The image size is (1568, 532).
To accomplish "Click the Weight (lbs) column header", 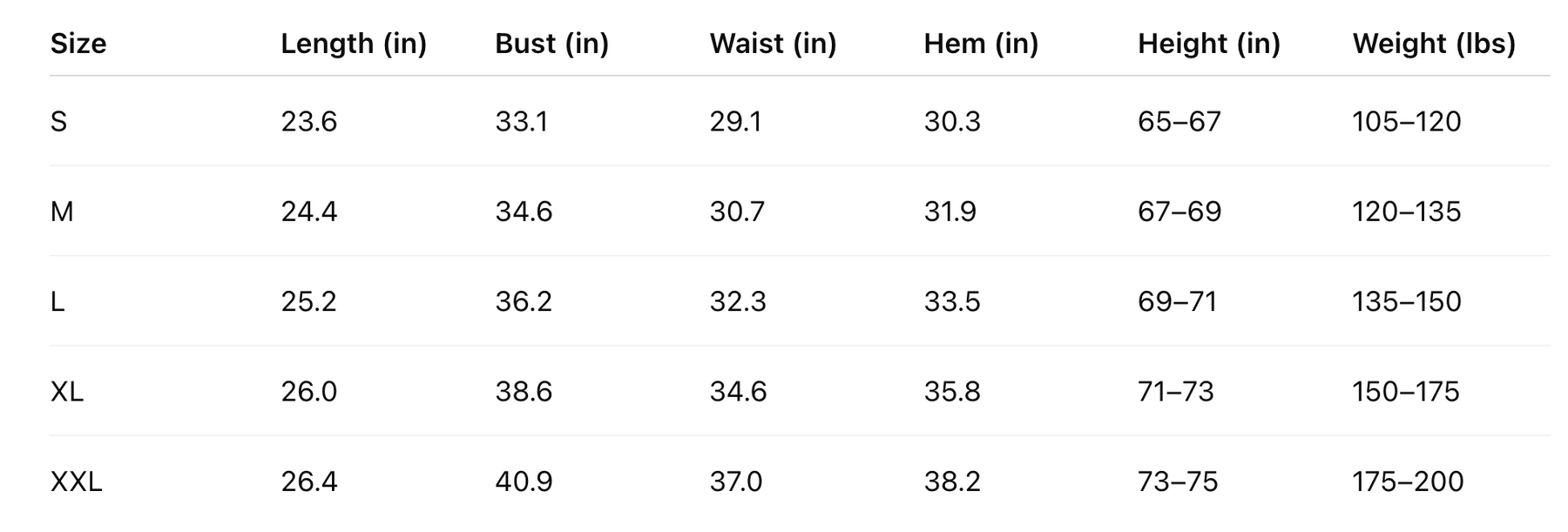I will tap(1434, 44).
